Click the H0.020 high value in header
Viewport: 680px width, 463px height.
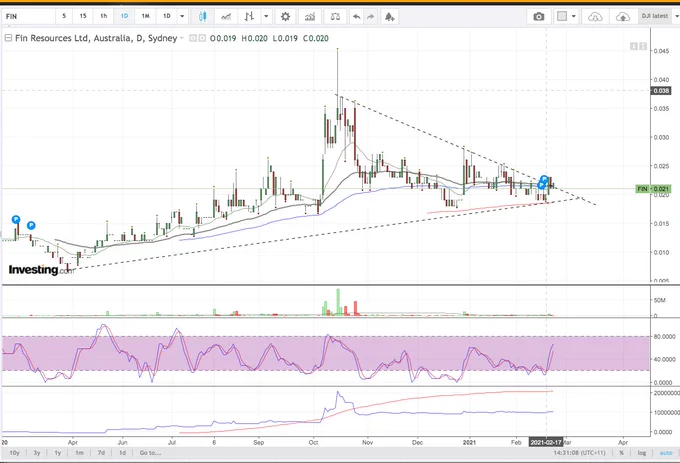(255, 38)
